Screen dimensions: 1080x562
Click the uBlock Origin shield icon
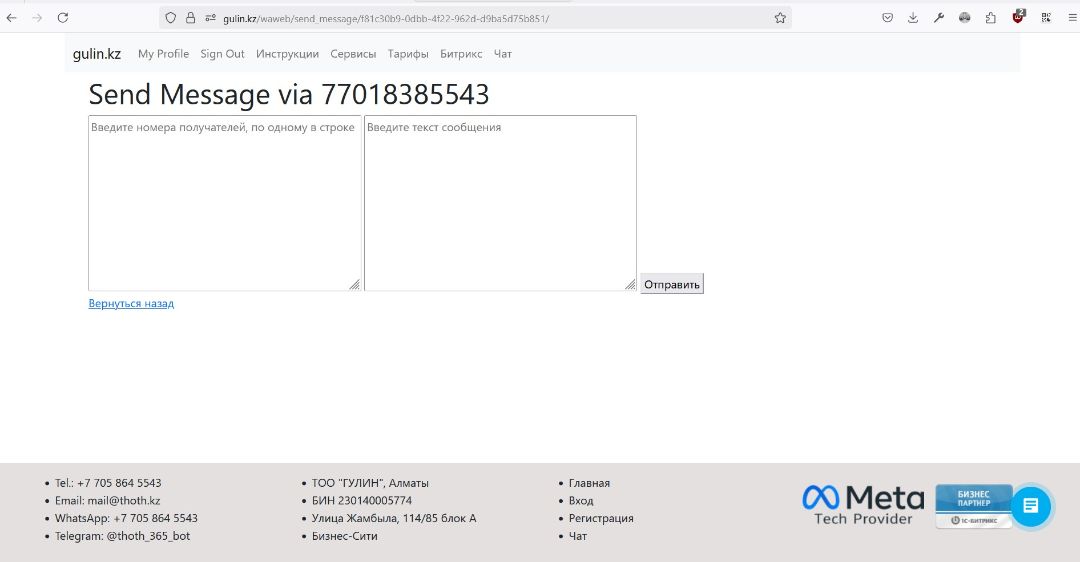tap(1019, 17)
